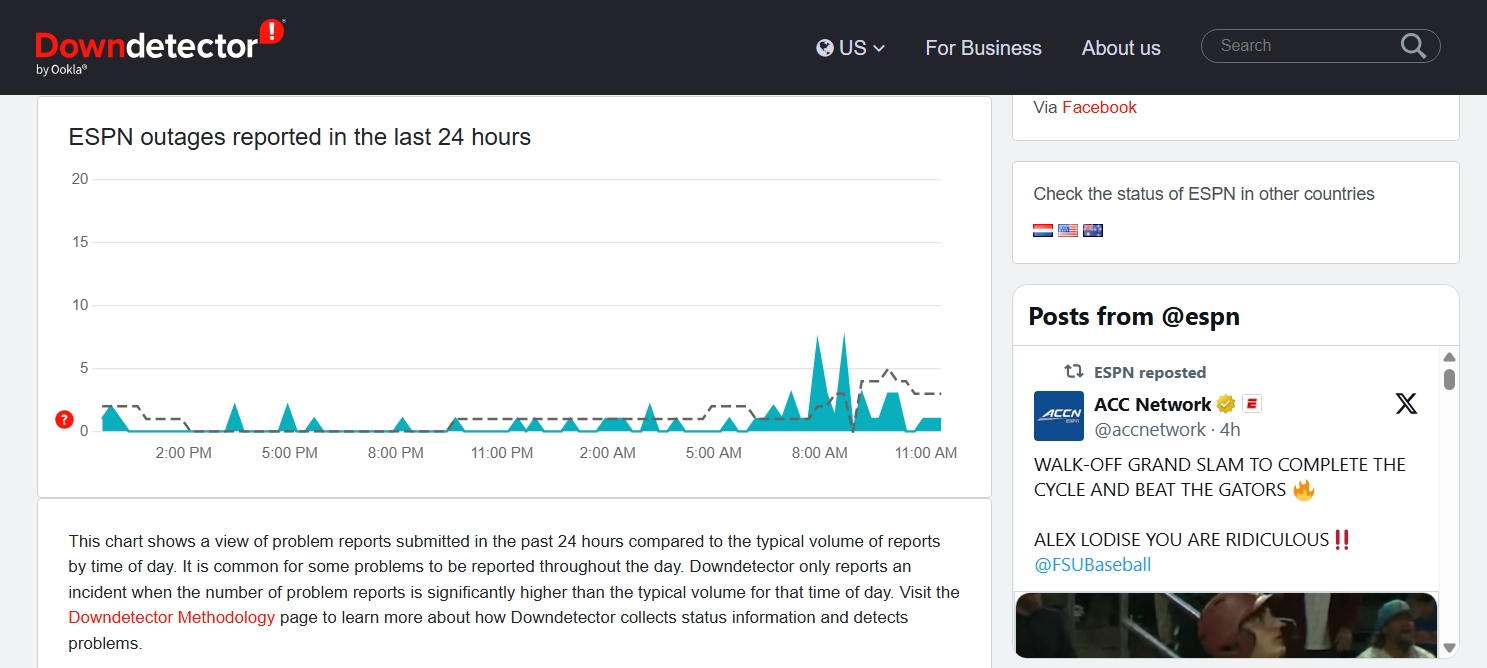Click the red question mark chart help icon

point(65,420)
